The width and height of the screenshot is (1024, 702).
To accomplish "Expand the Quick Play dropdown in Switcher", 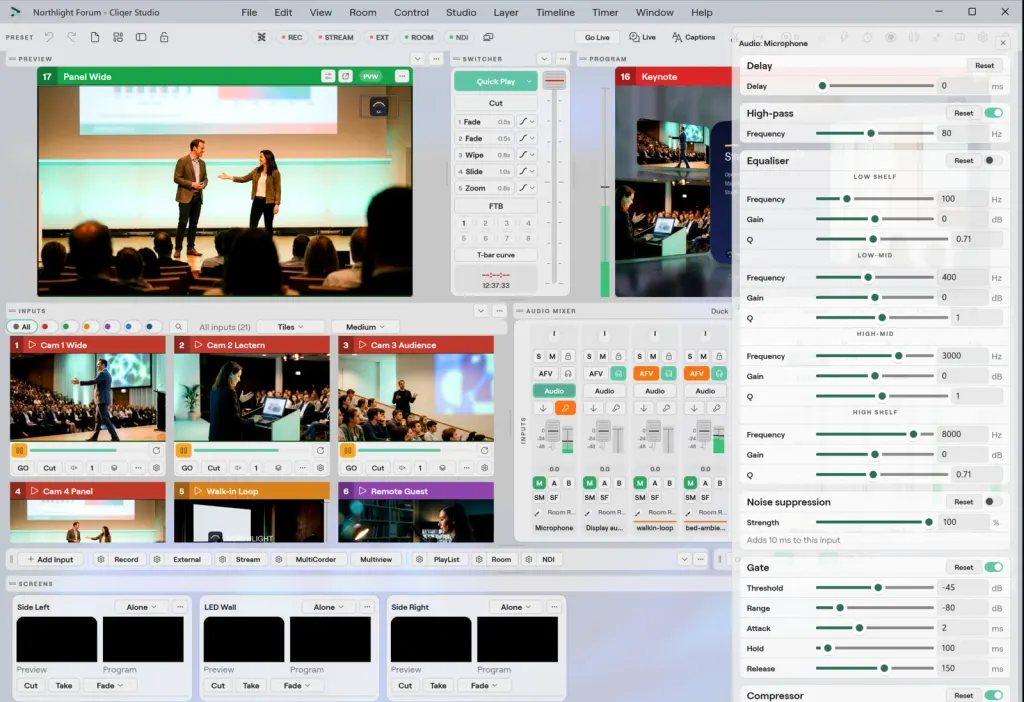I will (x=529, y=82).
